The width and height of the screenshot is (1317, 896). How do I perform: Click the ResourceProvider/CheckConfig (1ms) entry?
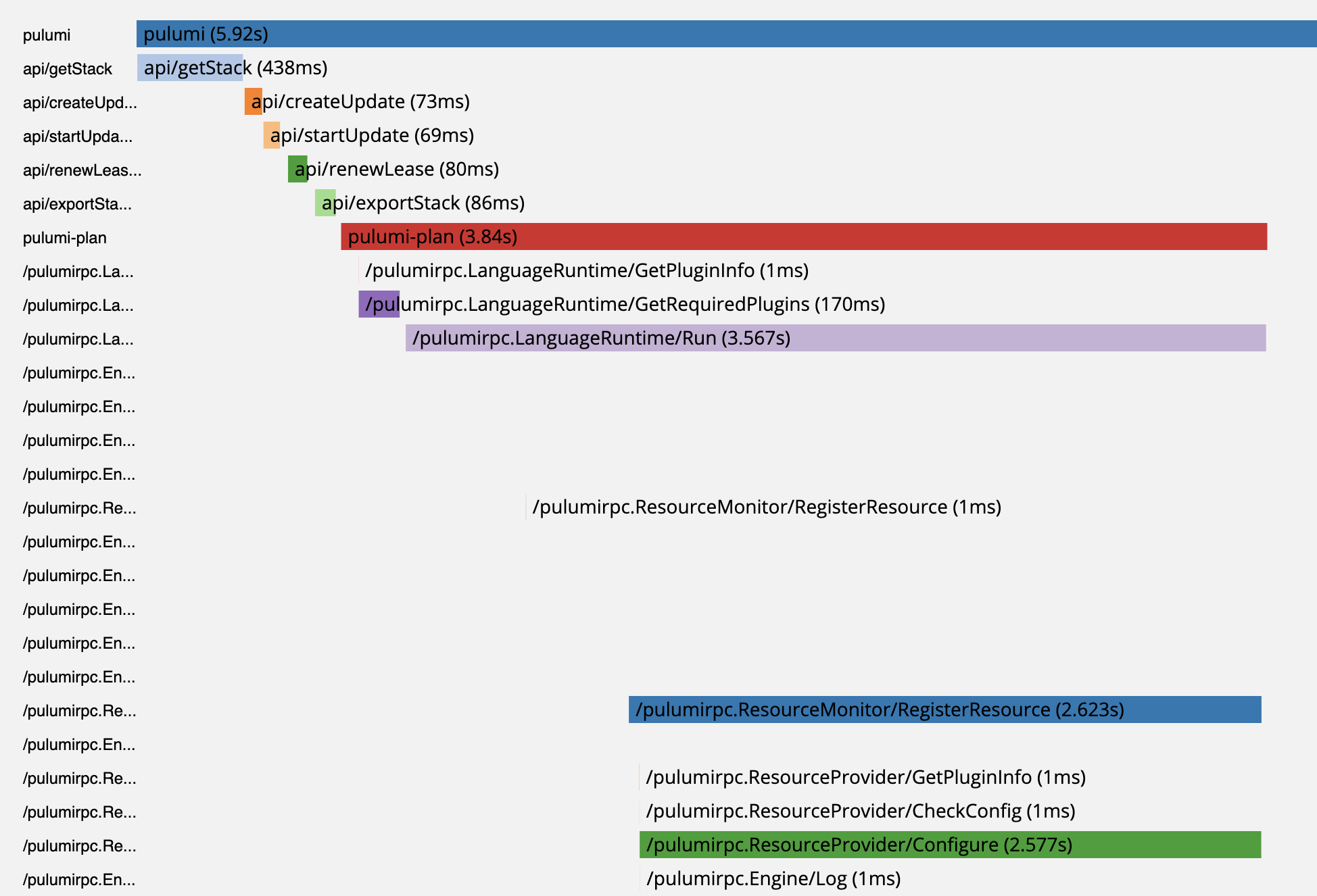(x=791, y=811)
